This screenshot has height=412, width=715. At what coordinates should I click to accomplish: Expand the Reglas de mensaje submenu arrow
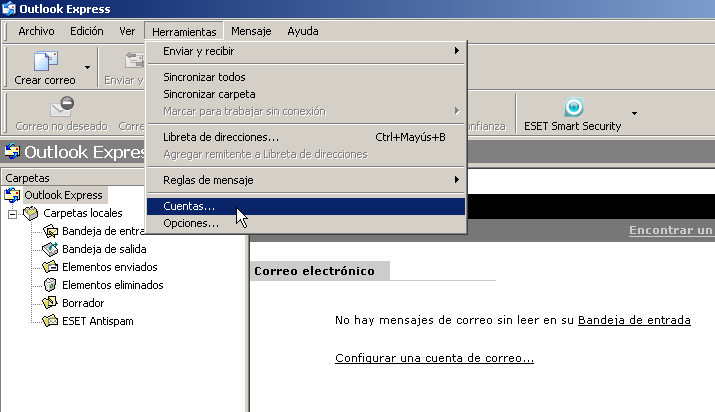tap(456, 180)
